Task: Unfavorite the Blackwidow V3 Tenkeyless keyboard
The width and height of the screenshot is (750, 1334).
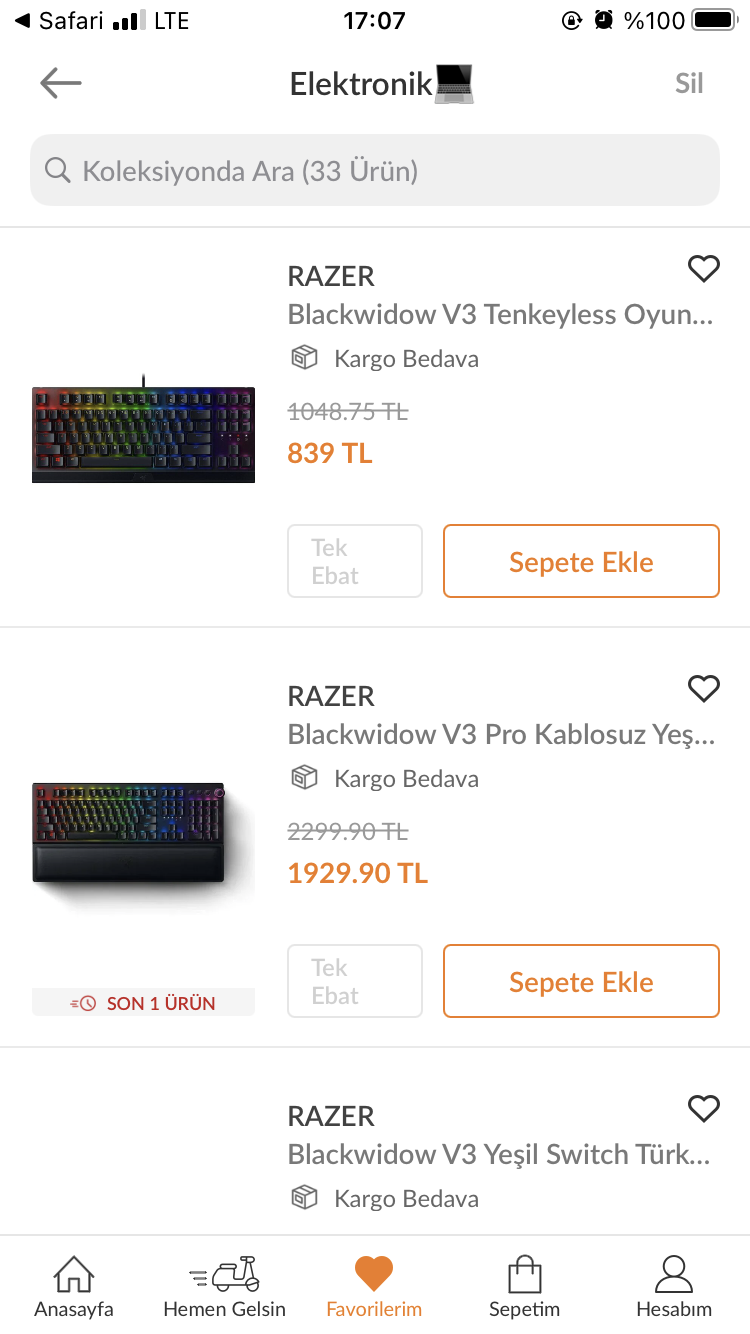Action: tap(704, 268)
